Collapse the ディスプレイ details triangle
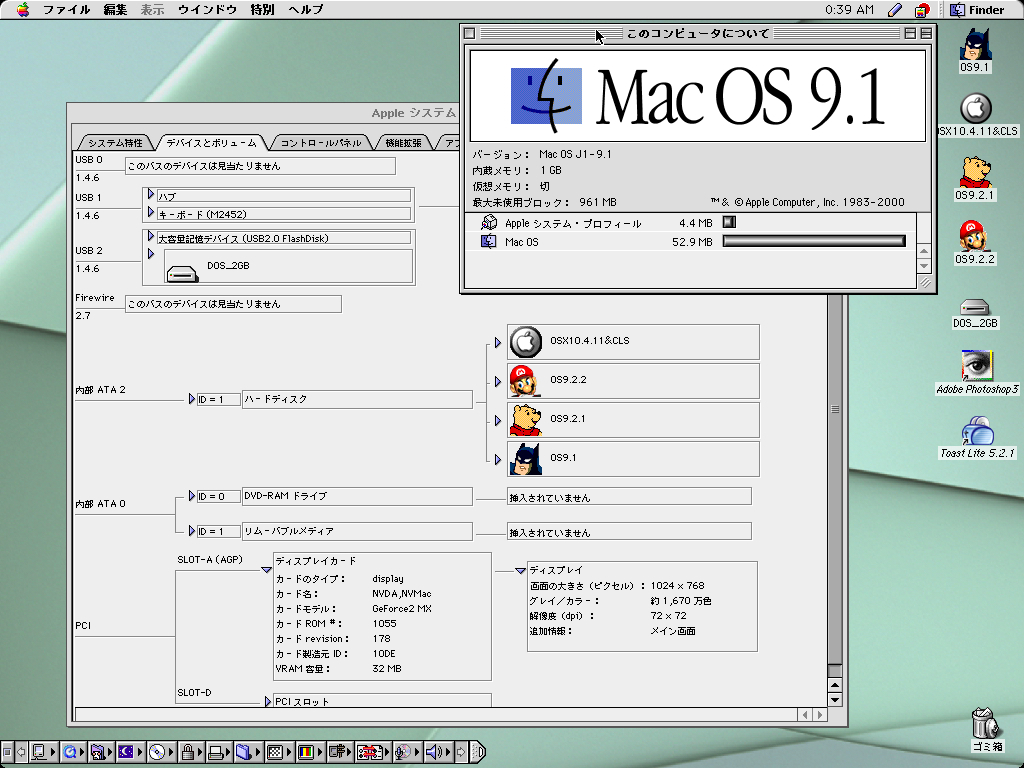Image resolution: width=1024 pixels, height=768 pixels. pos(520,570)
